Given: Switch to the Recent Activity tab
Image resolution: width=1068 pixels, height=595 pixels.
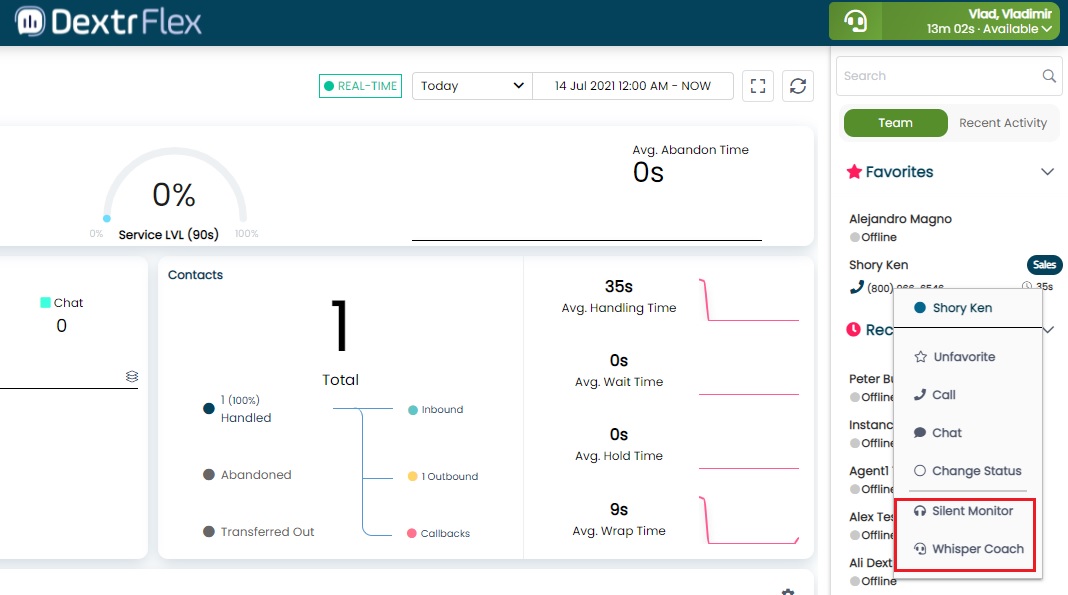Looking at the screenshot, I should pyautogui.click(x=1003, y=123).
